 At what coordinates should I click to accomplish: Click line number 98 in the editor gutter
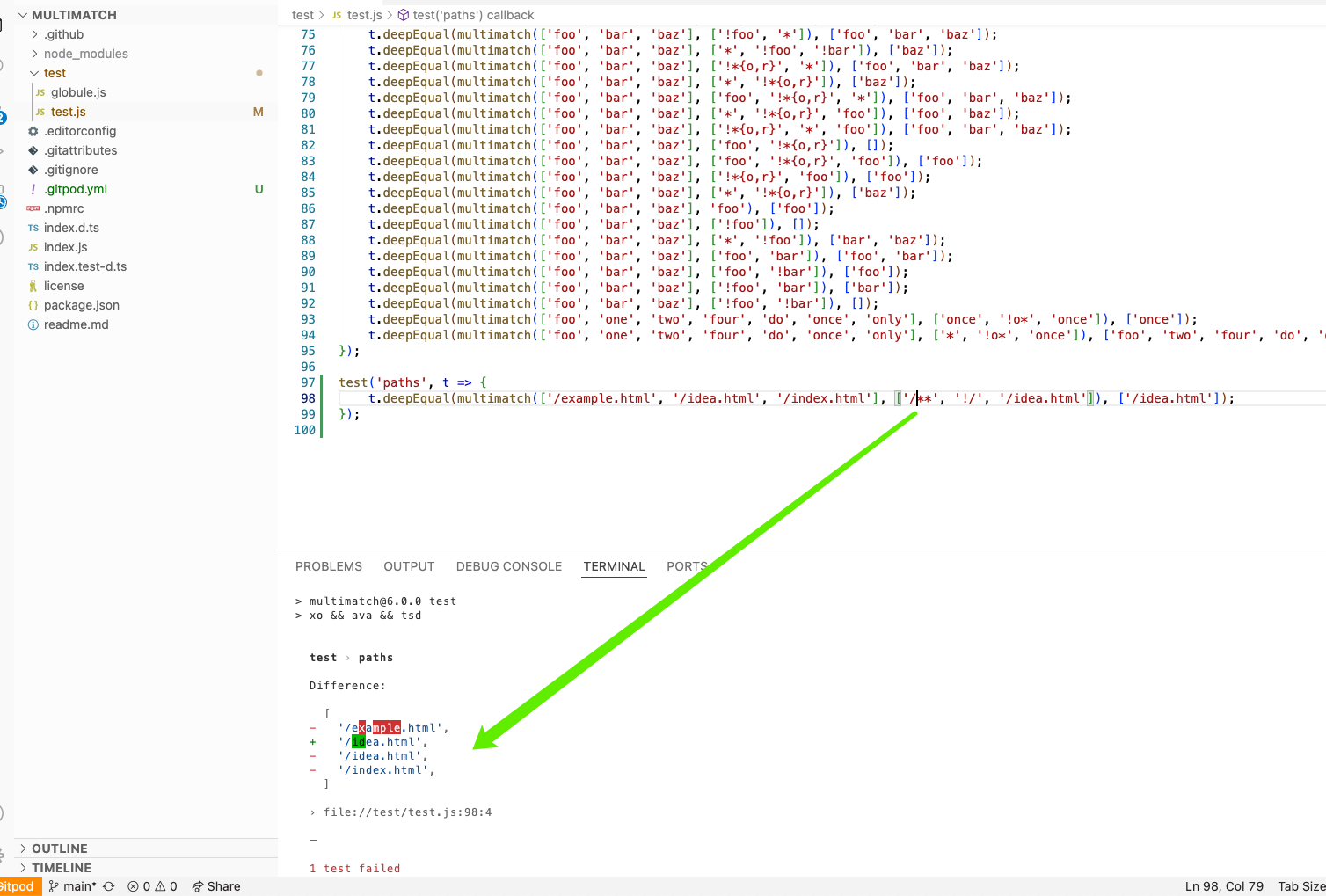[x=308, y=398]
